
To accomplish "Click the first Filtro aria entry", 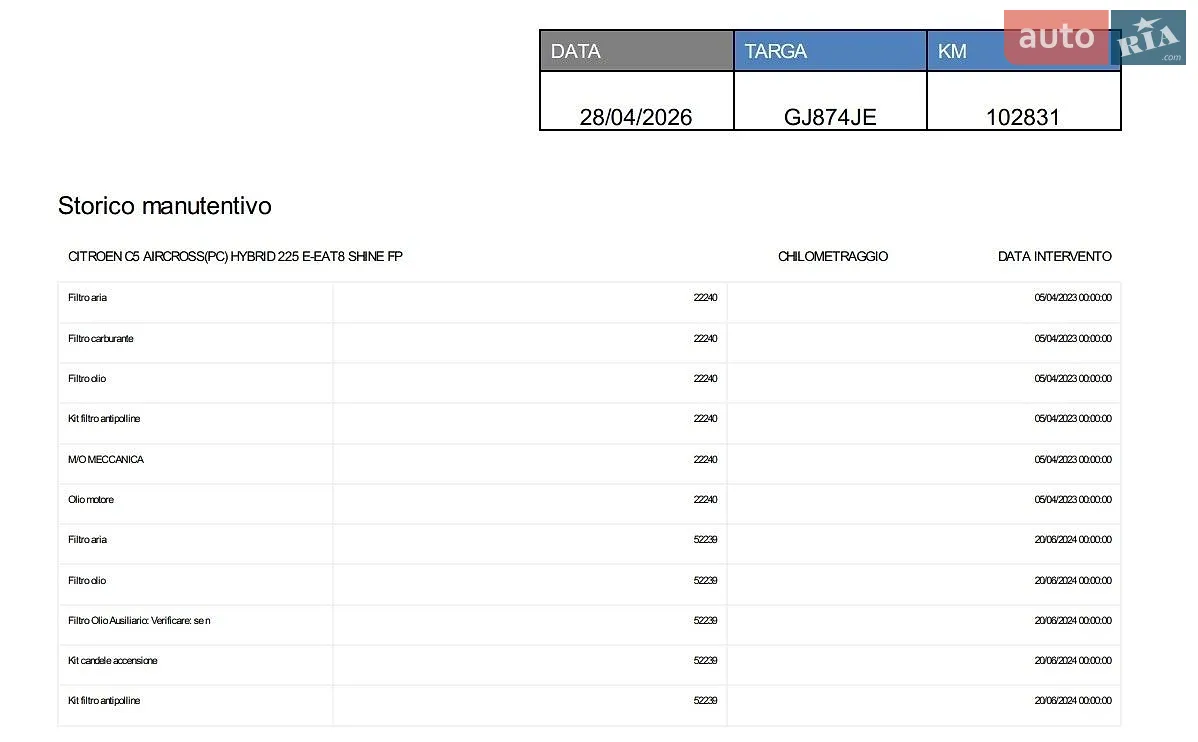I will click(87, 298).
